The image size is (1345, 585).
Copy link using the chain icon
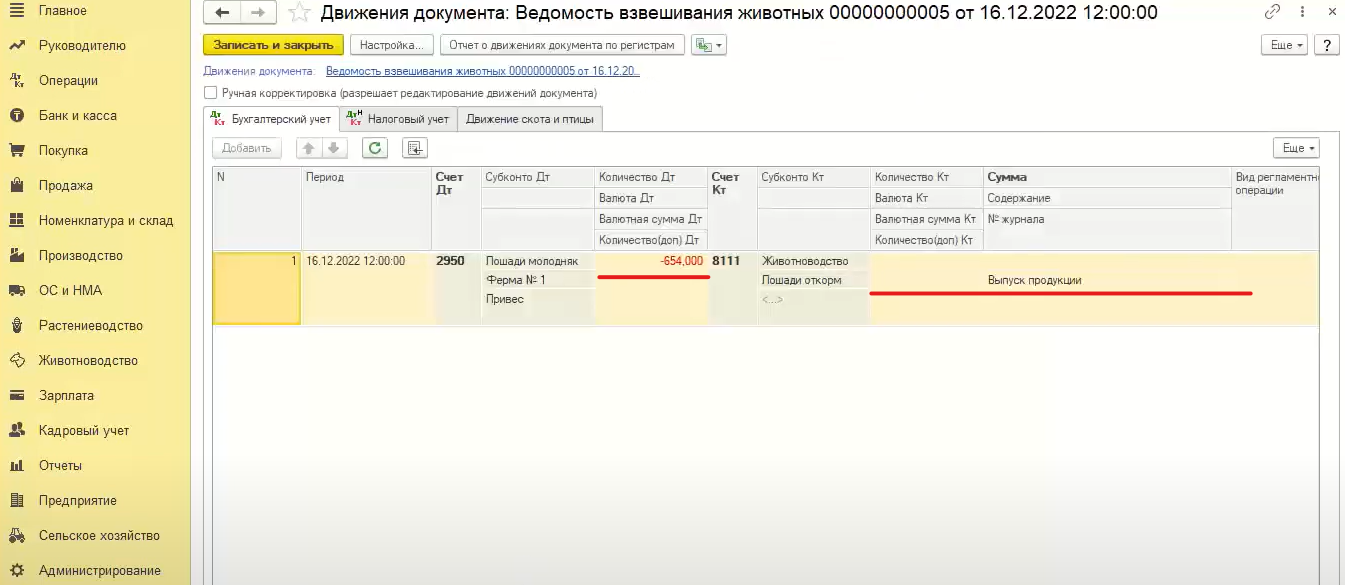[1272, 13]
